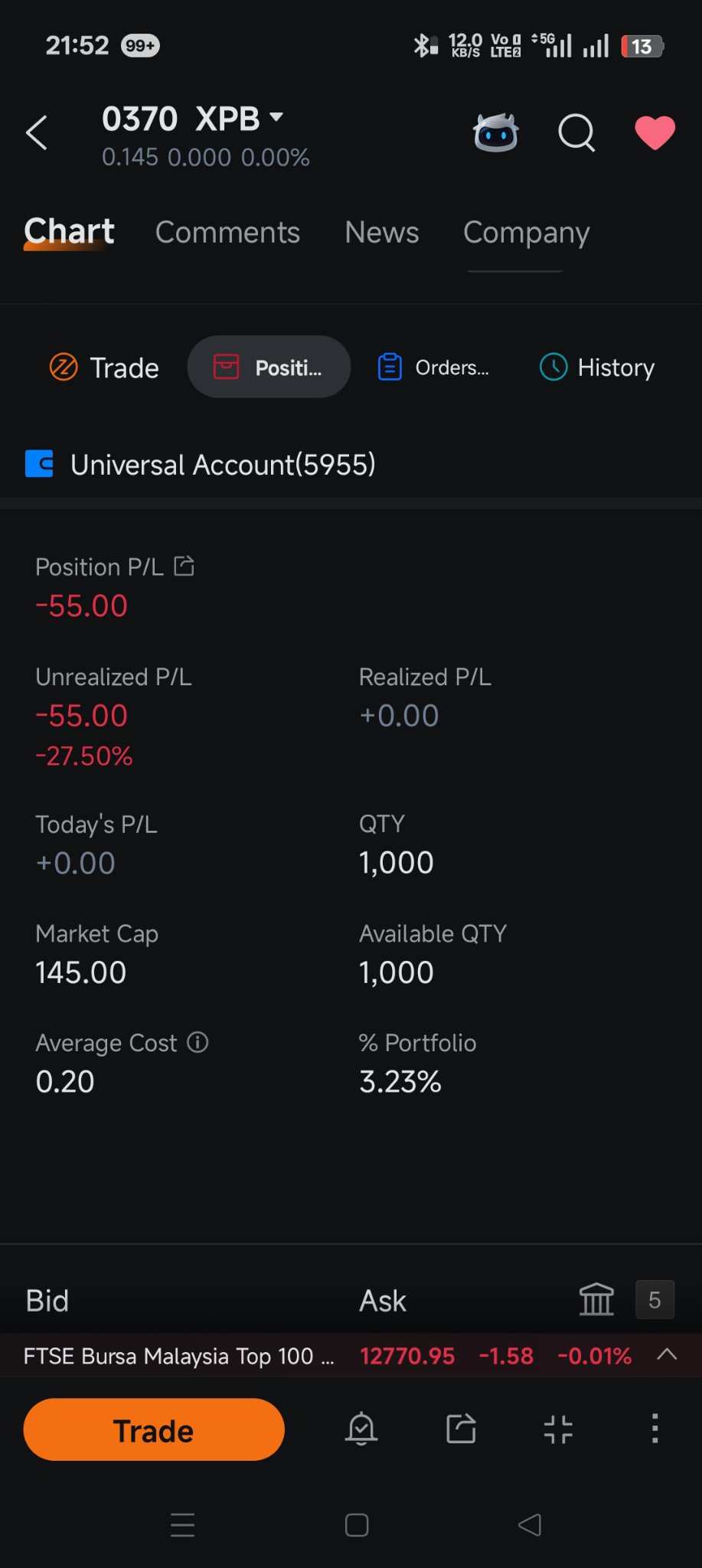This screenshot has width=702, height=1568.
Task: Open the History section
Action: click(597, 367)
